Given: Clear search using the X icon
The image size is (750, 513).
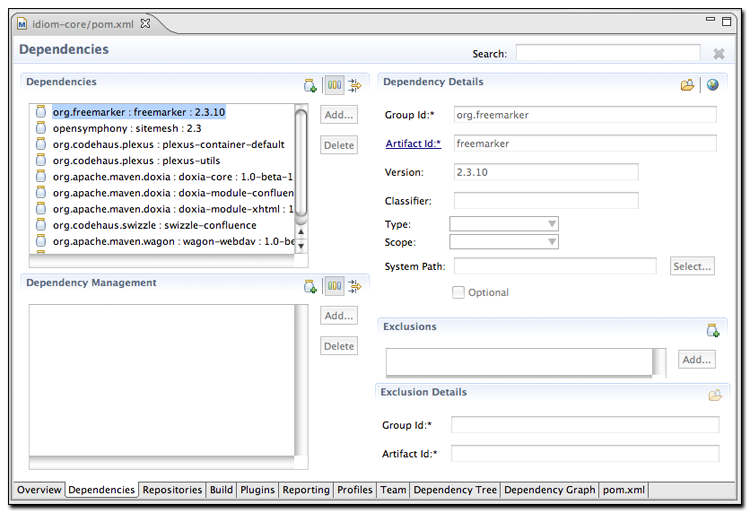Looking at the screenshot, I should click(718, 54).
